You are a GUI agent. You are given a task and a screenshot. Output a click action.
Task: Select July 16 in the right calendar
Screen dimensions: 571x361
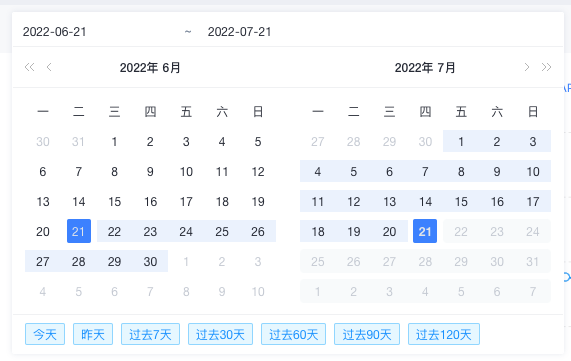[x=497, y=201]
